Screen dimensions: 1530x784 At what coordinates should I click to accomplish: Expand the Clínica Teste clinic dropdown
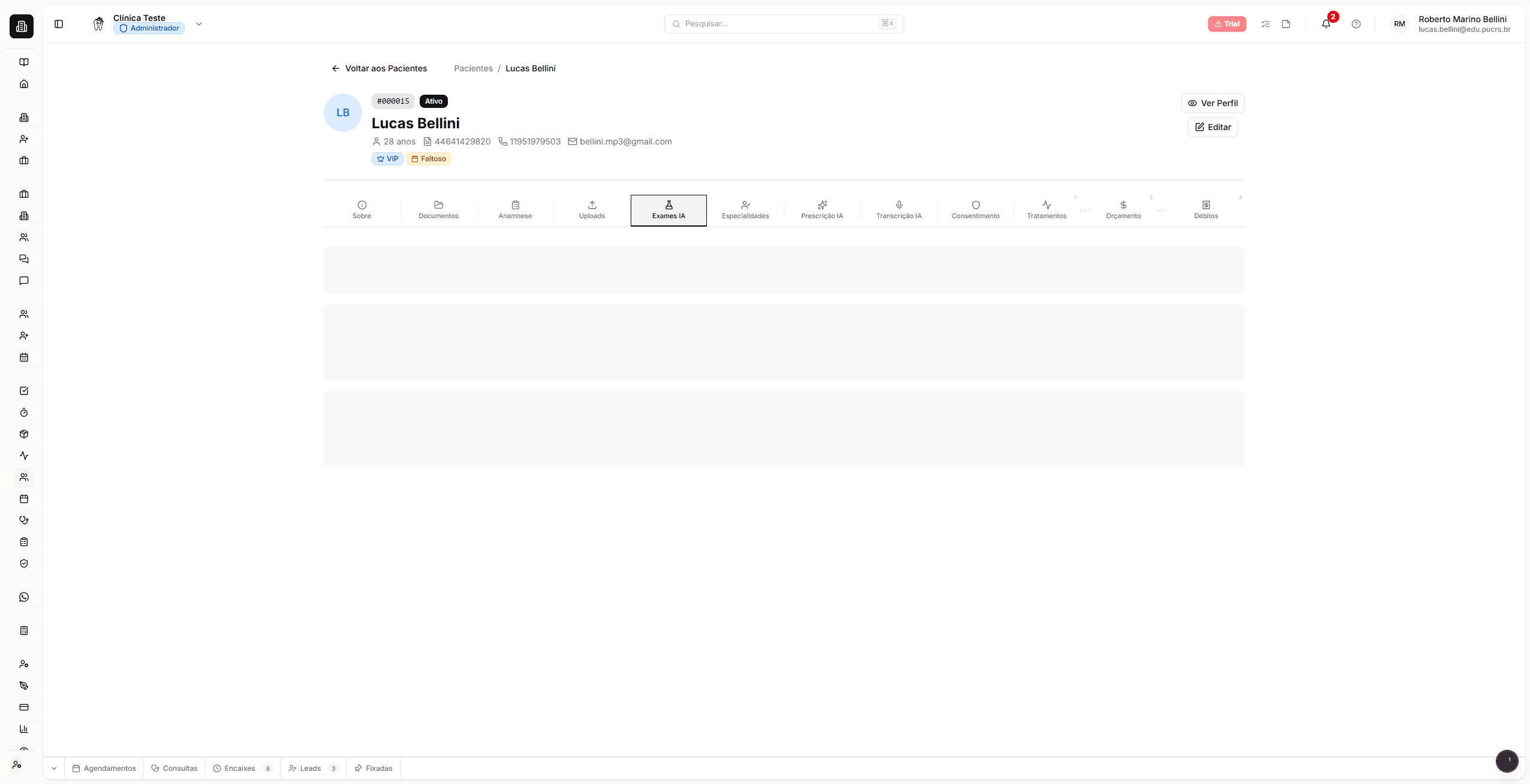199,24
